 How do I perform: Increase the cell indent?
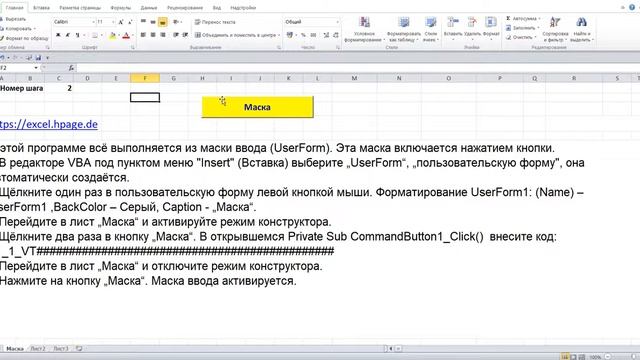click(185, 36)
